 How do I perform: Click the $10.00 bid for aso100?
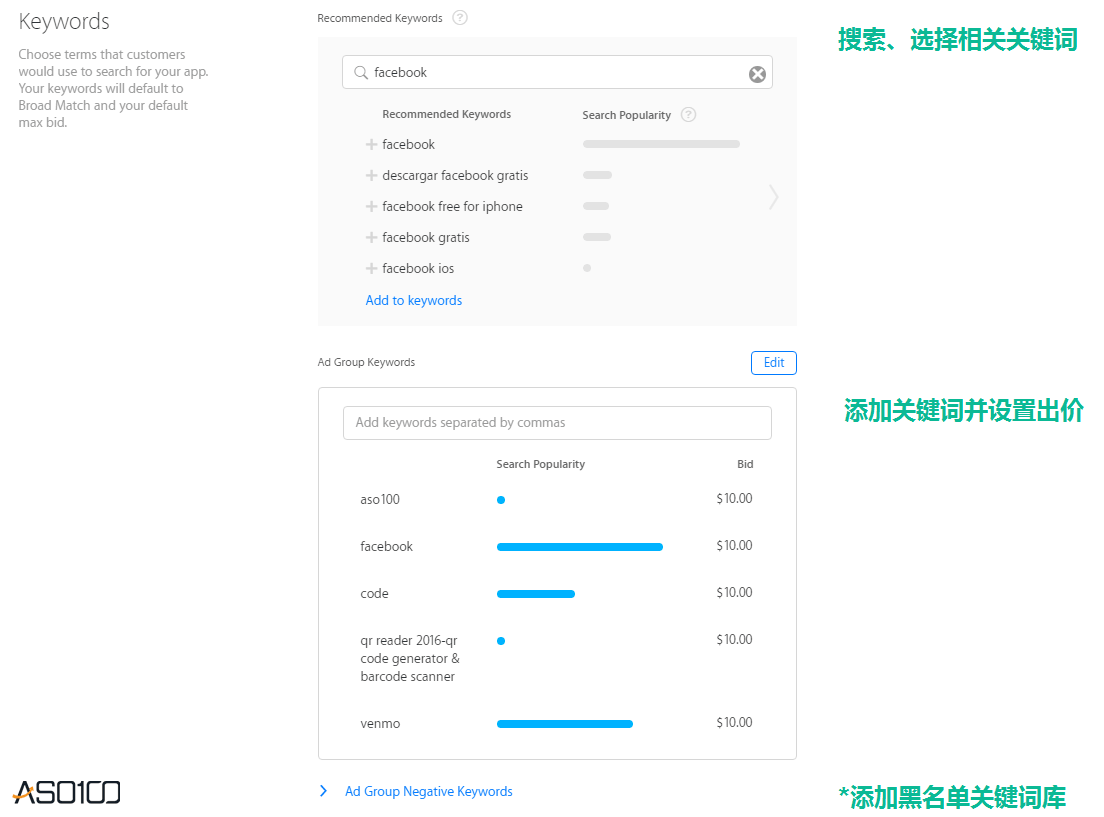coord(734,499)
